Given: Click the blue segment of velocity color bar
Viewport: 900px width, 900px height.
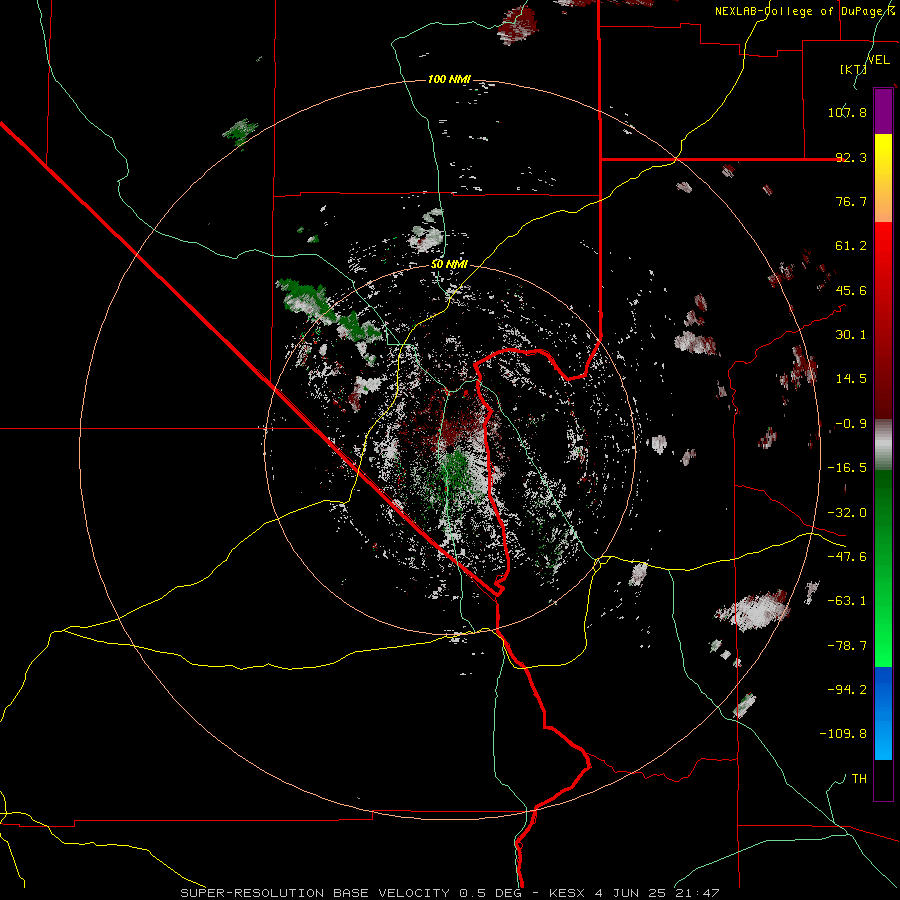Looking at the screenshot, I should (883, 713).
